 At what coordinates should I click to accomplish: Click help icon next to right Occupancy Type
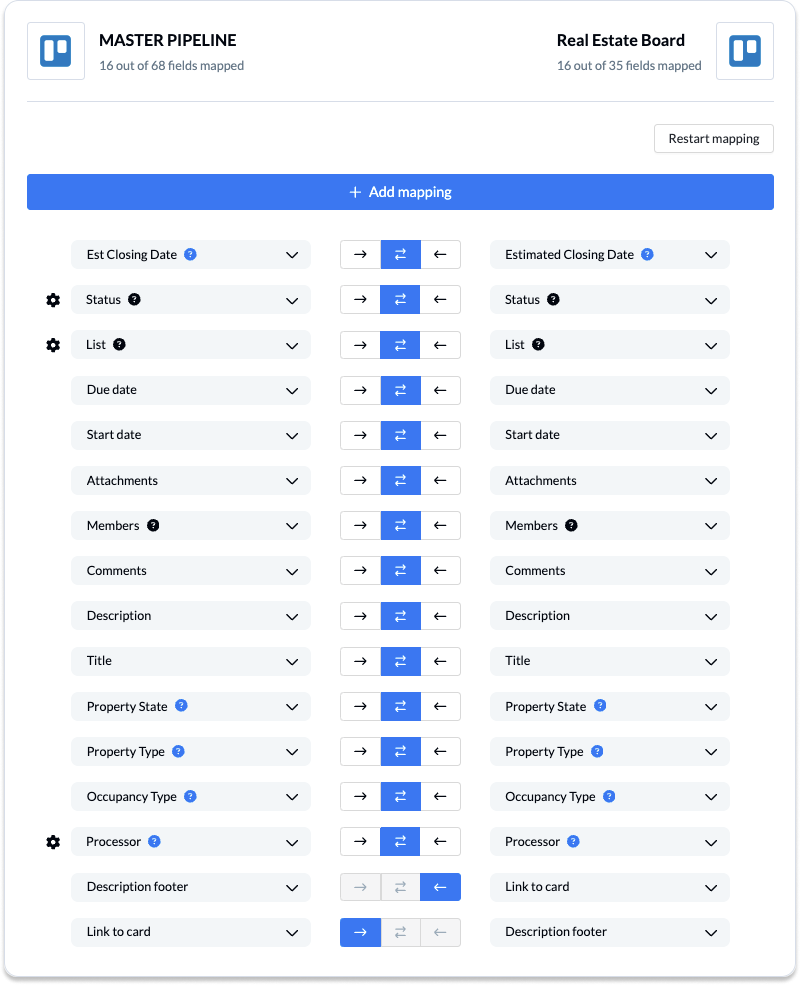coord(609,796)
